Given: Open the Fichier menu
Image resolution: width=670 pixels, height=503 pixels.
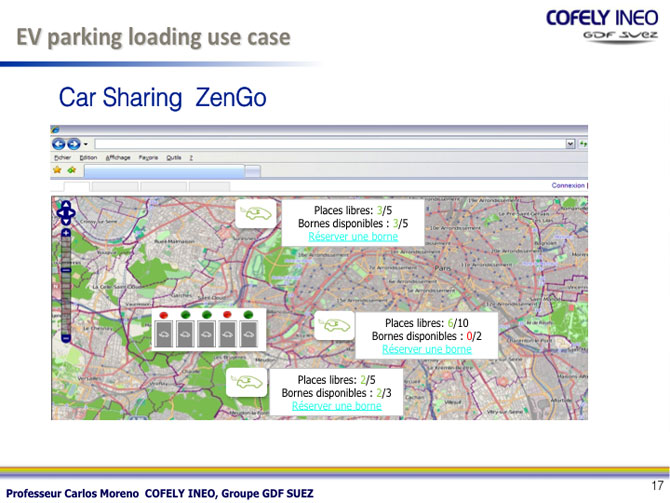Looking at the screenshot, I should click(62, 158).
